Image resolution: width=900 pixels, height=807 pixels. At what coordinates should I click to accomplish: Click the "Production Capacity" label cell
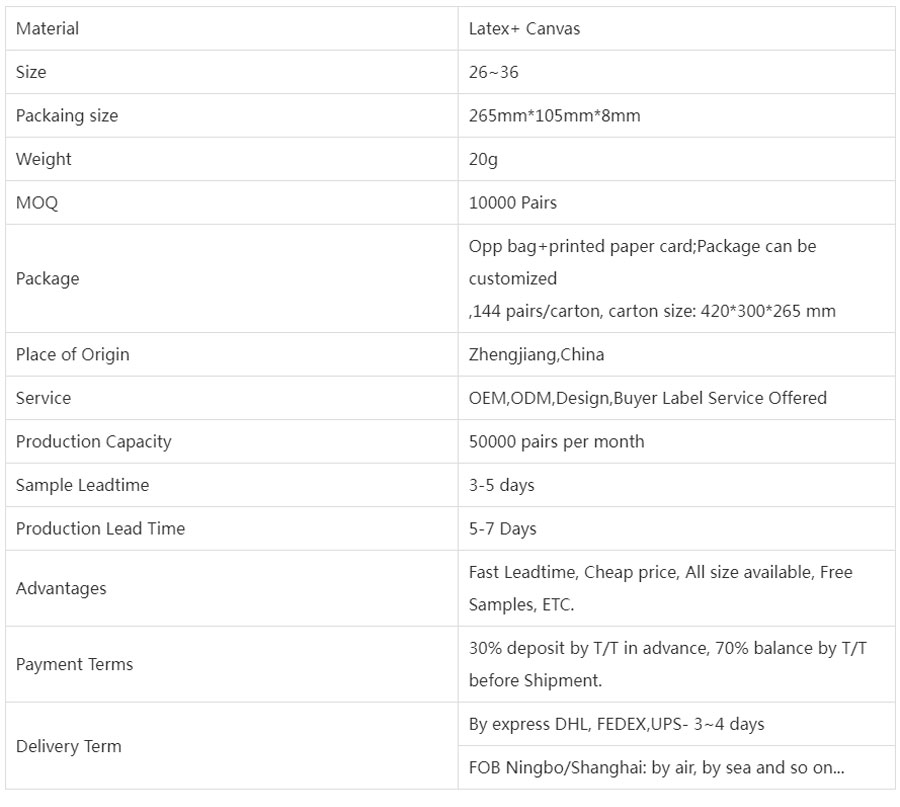point(93,442)
